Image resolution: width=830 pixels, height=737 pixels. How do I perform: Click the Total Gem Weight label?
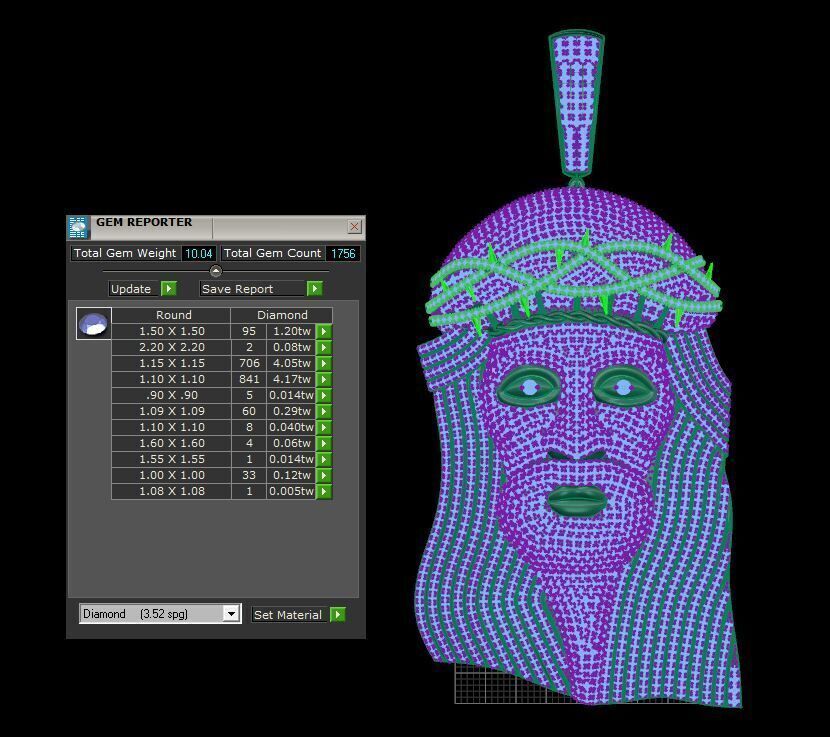pyautogui.click(x=125, y=253)
